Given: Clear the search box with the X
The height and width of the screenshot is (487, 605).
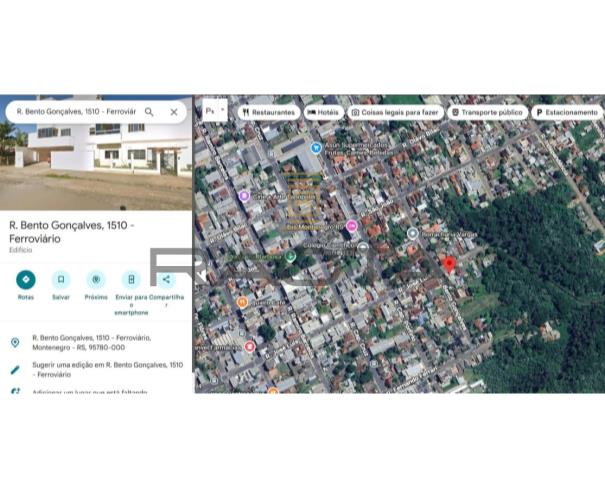Looking at the screenshot, I should pyautogui.click(x=174, y=112).
